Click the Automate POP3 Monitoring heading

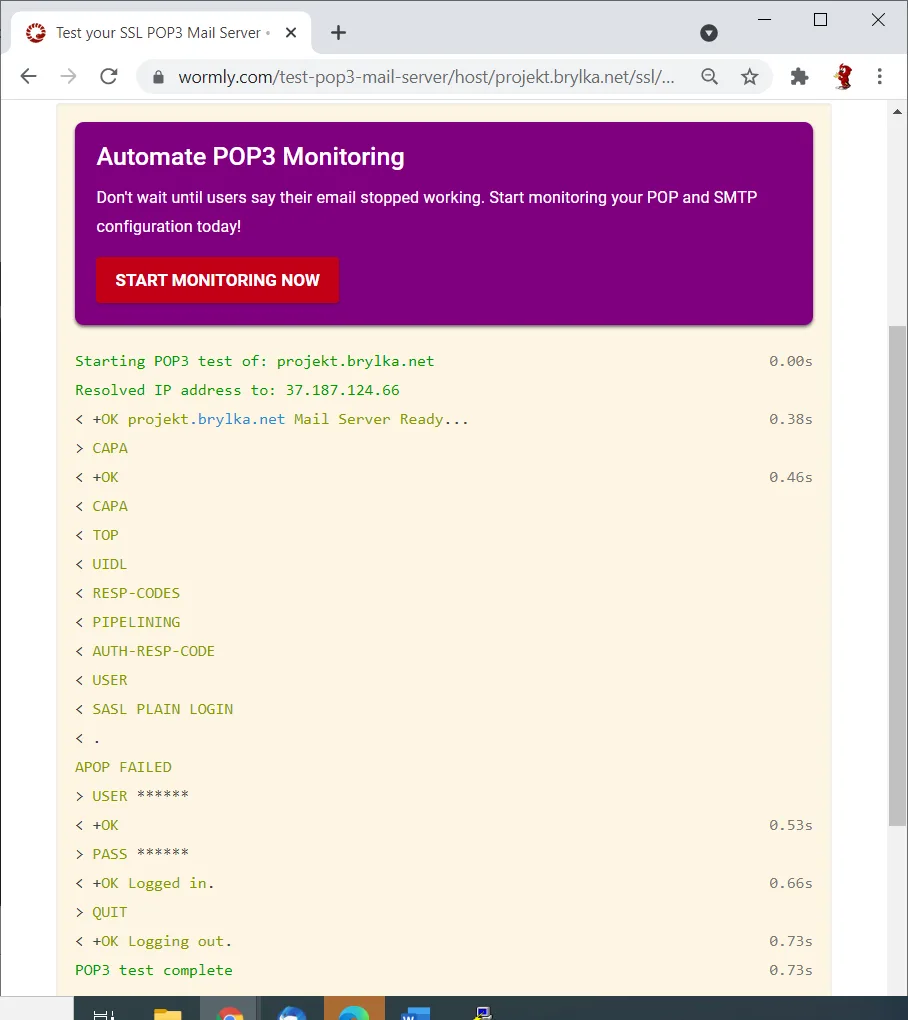pyautogui.click(x=250, y=157)
